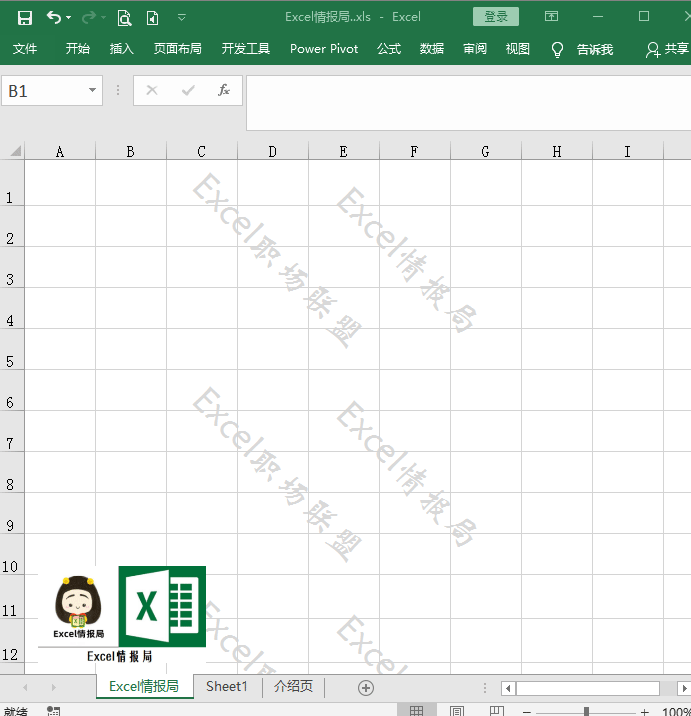Select row 5 header

pos(12,349)
